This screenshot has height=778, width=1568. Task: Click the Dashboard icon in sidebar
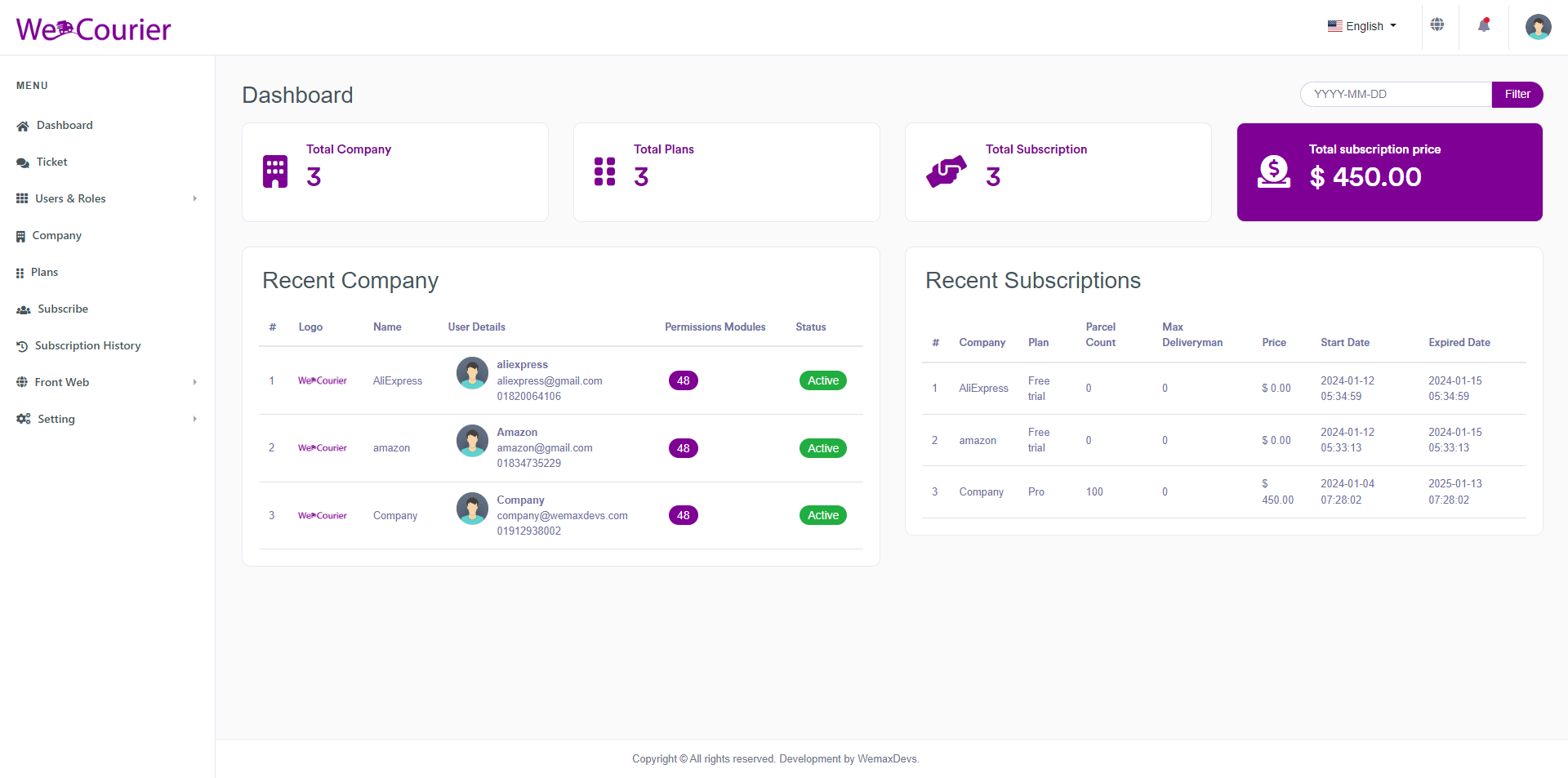[22, 125]
